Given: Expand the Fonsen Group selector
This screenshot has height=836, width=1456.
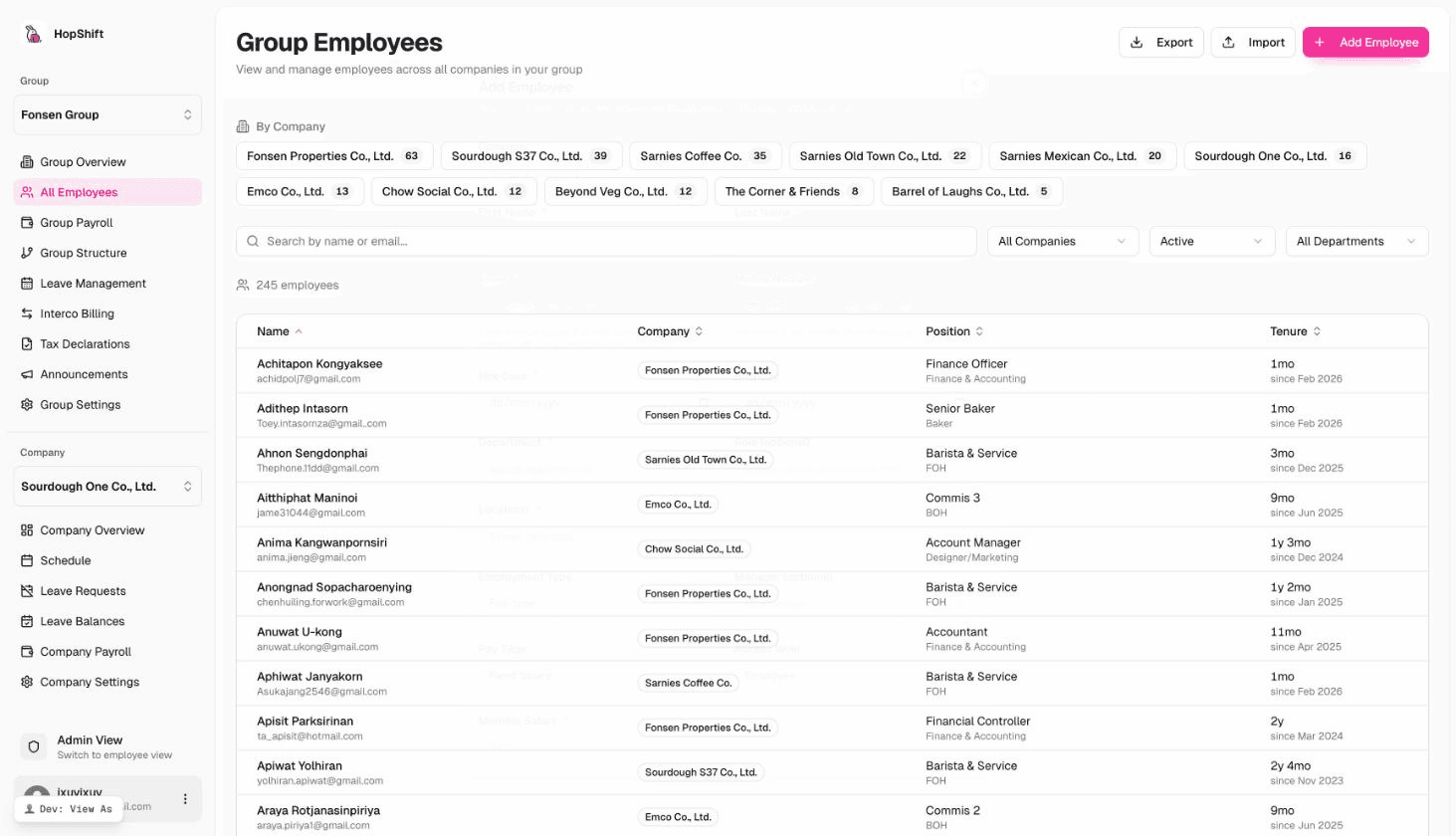Looking at the screenshot, I should [106, 114].
